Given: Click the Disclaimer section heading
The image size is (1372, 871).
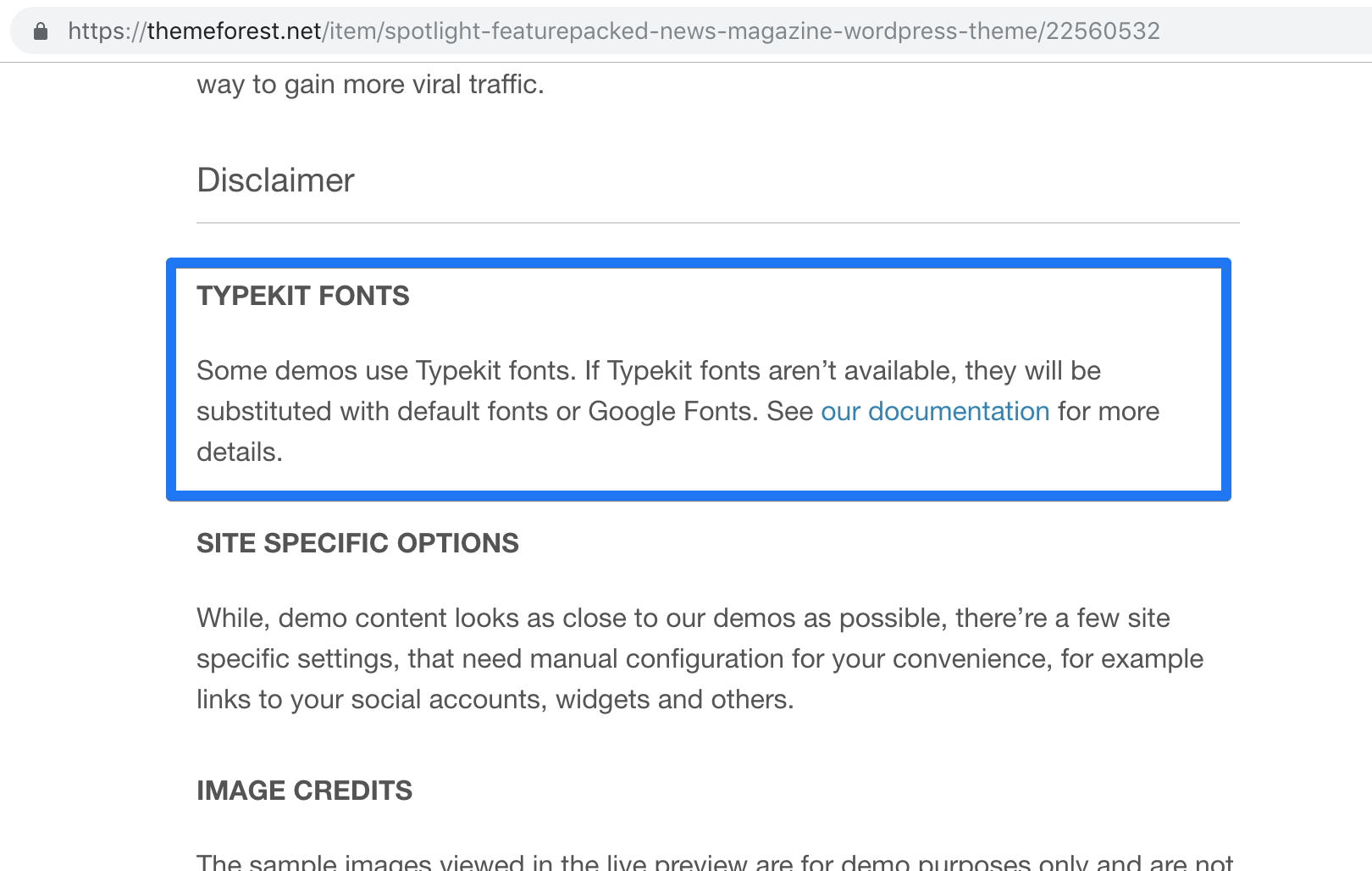Looking at the screenshot, I should click(x=275, y=180).
